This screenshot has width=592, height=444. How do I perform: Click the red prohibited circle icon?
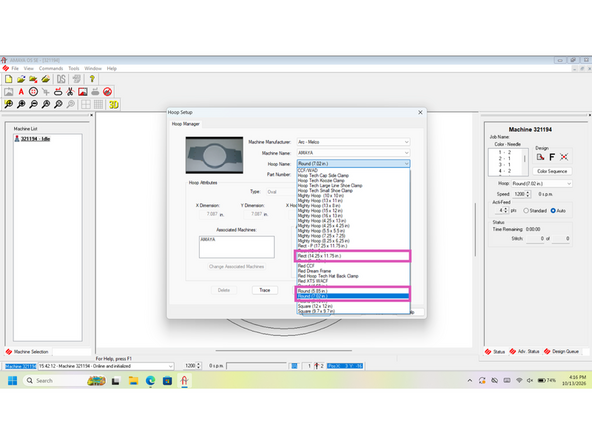tap(107, 92)
